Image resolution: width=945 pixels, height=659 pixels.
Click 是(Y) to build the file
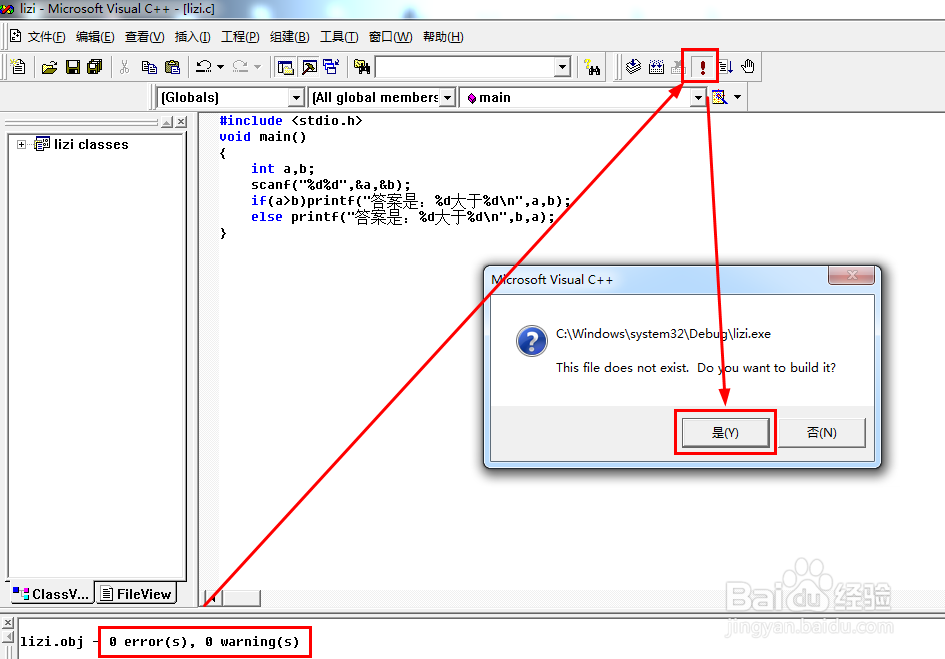point(725,432)
